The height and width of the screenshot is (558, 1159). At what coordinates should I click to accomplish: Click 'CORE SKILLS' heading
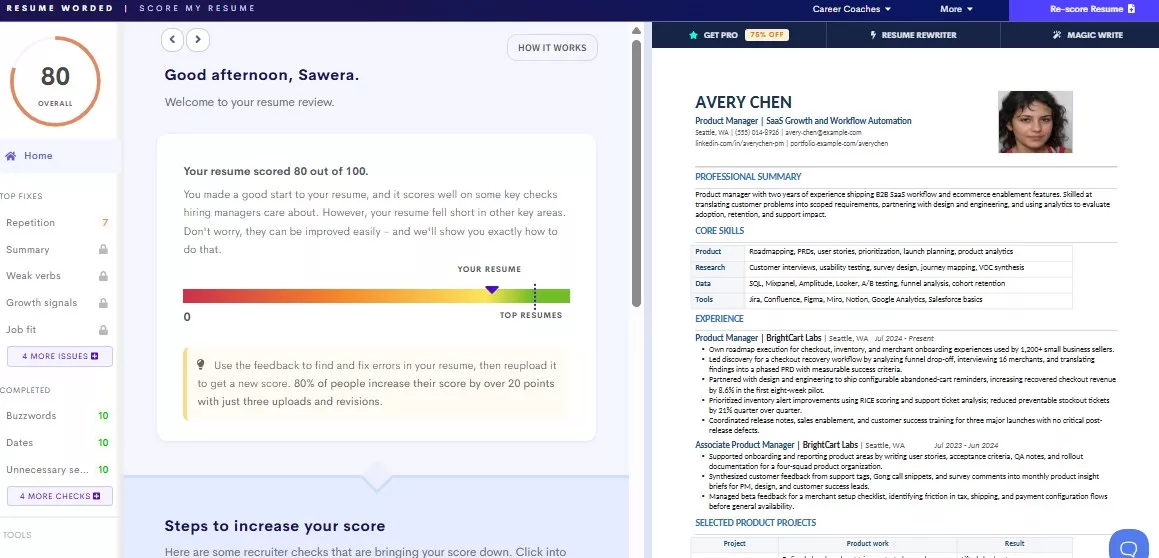click(719, 231)
